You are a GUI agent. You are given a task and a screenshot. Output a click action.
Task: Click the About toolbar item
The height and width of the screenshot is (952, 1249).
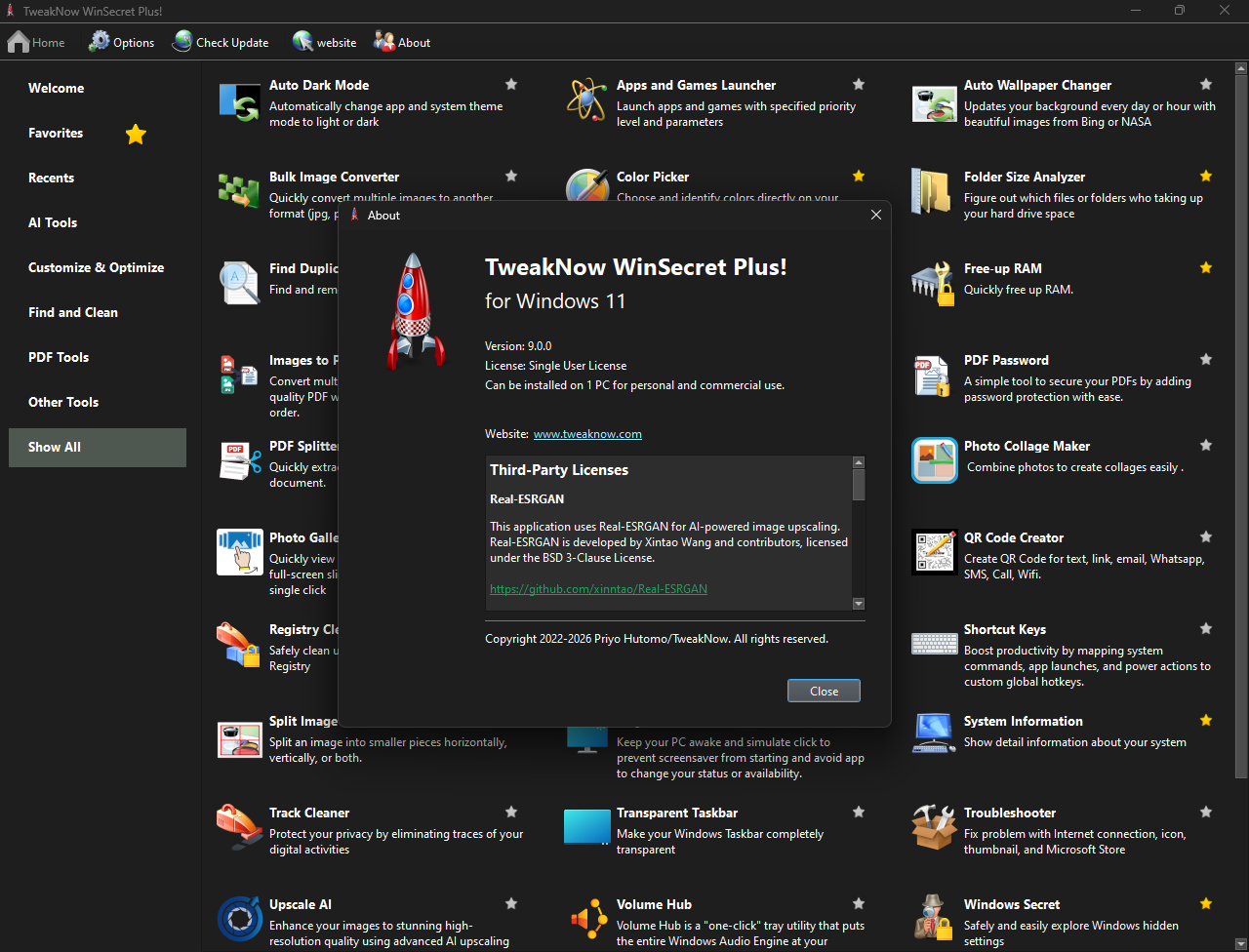point(402,42)
